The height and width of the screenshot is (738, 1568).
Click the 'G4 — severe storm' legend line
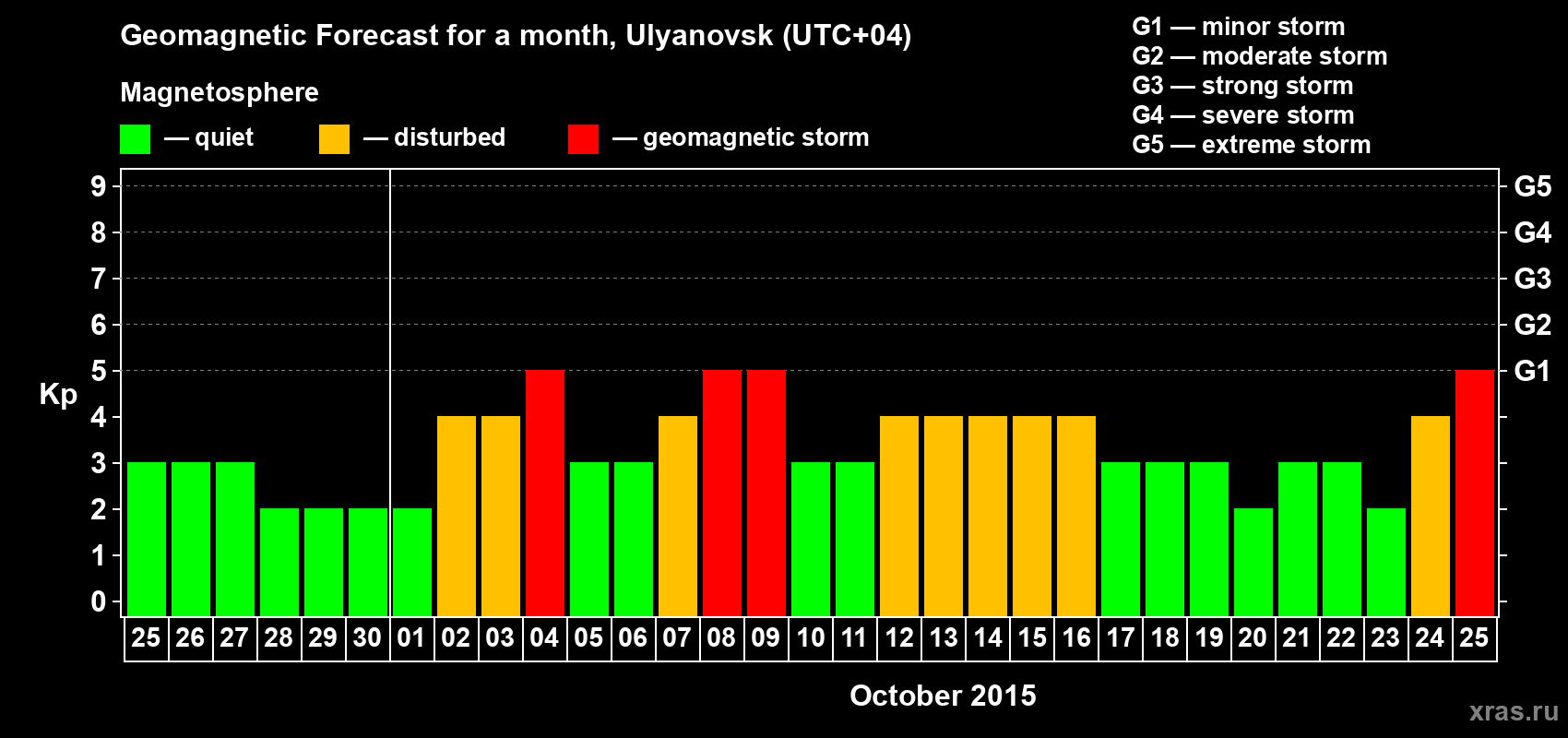(x=1243, y=115)
